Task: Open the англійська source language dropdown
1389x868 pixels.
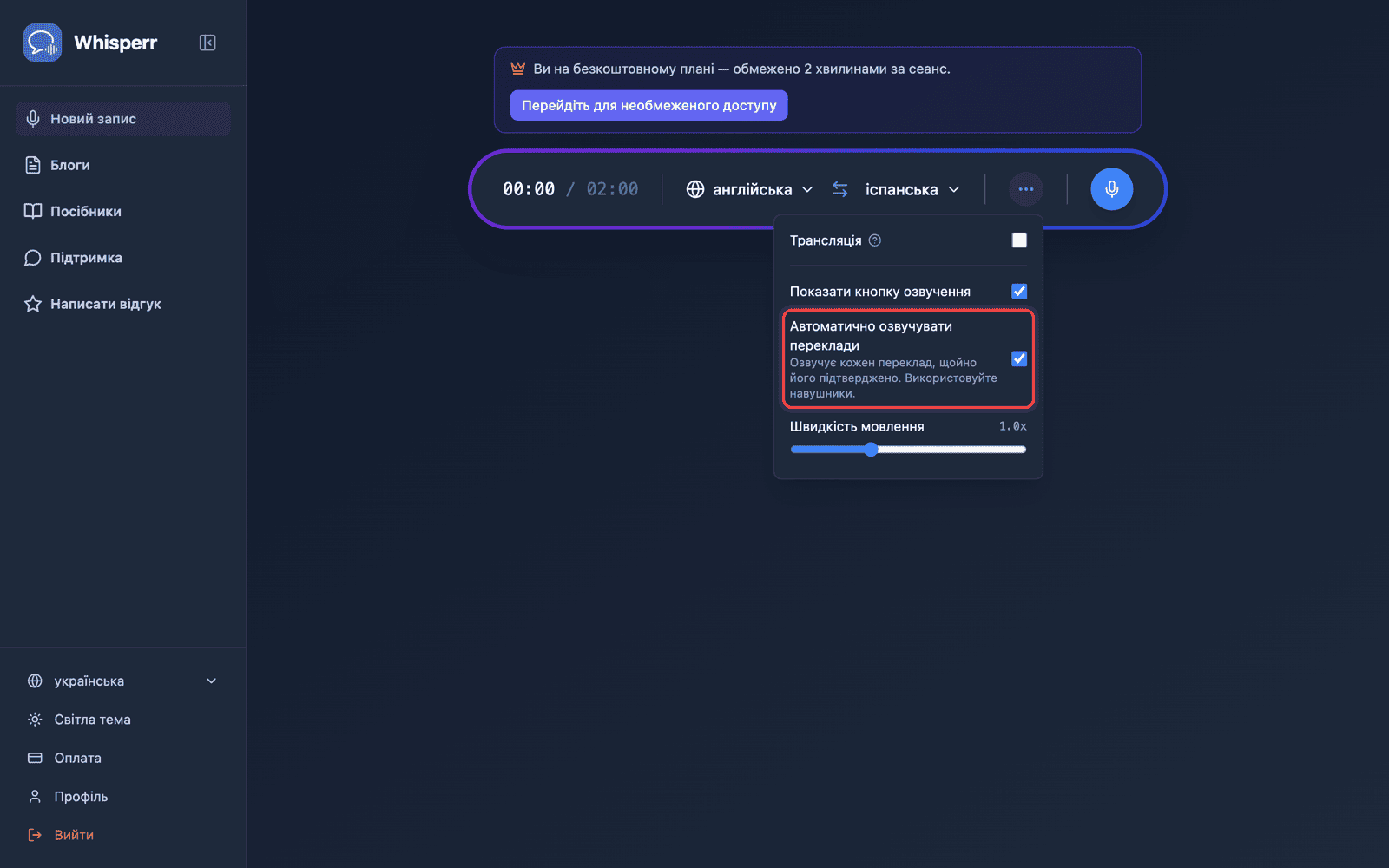Action: [x=750, y=189]
